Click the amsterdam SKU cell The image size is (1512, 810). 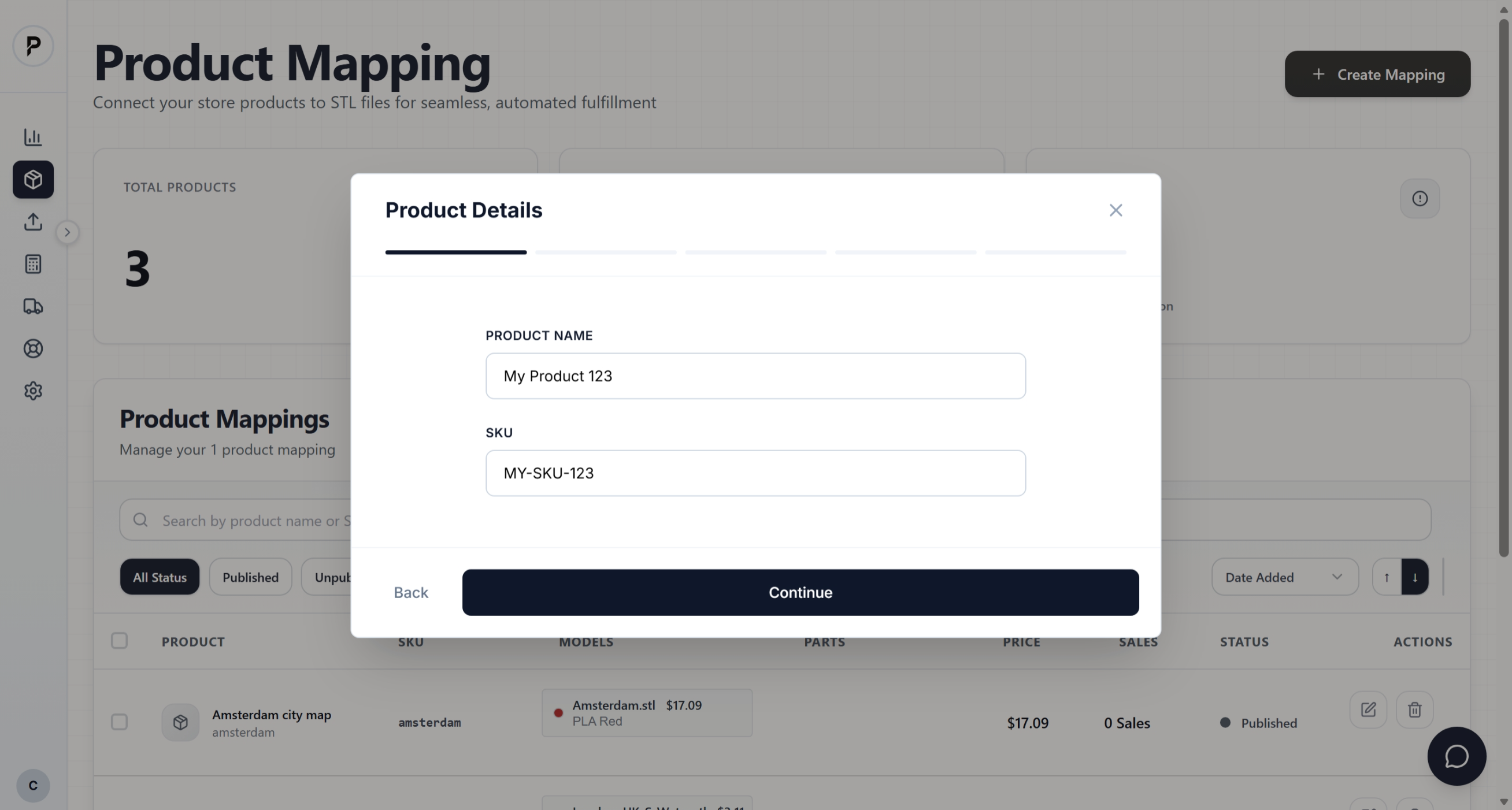coord(429,723)
